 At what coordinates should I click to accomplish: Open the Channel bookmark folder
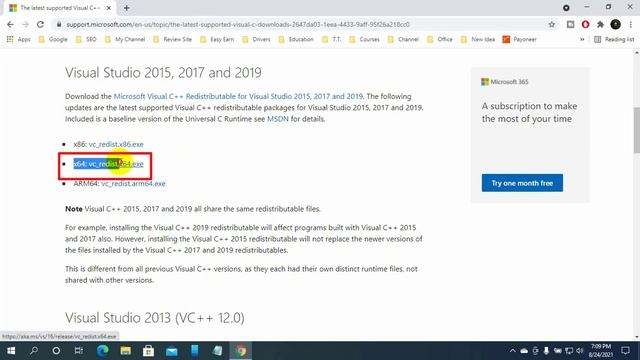click(x=403, y=40)
